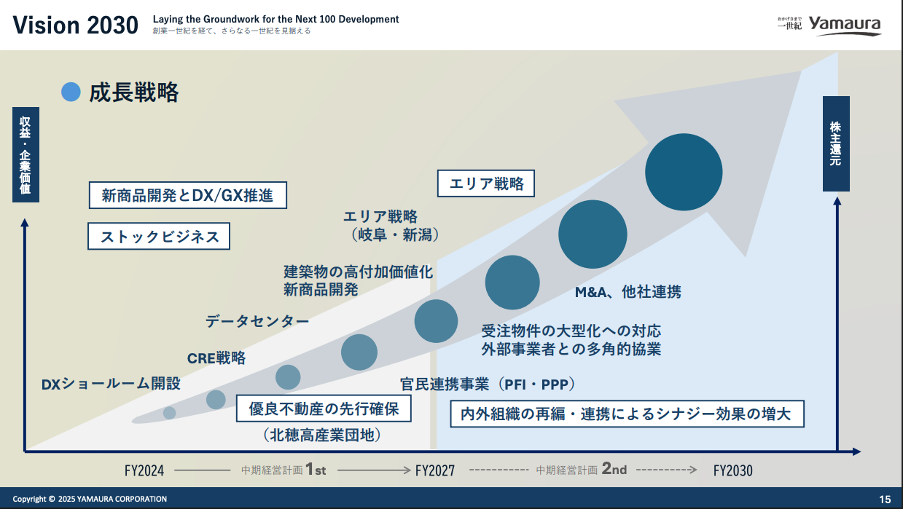Click the 中期経営計画 1st label

tap(284, 470)
